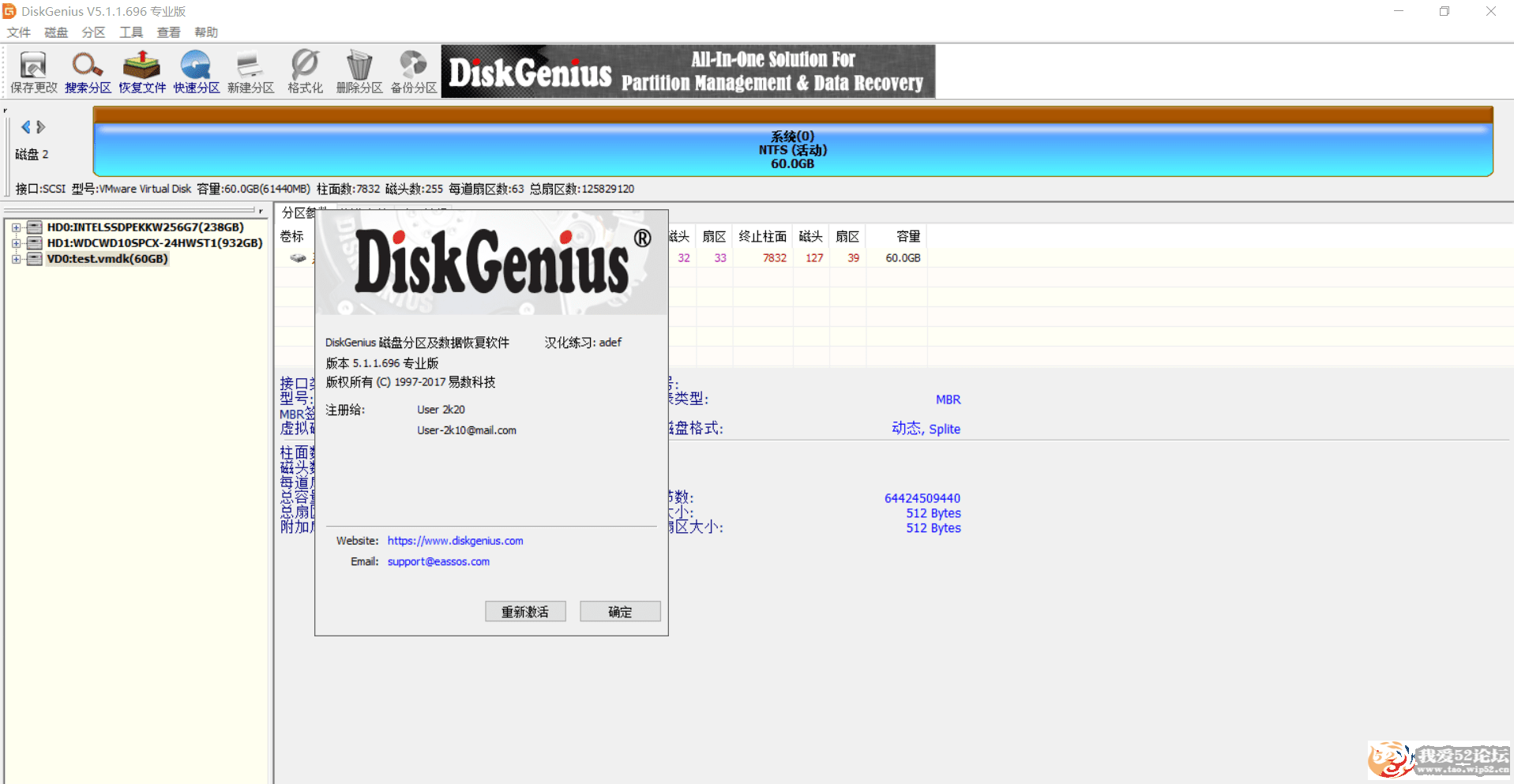Click the disk info line showing 接口:SCSI
Image resolution: width=1514 pixels, height=784 pixels.
point(325,189)
